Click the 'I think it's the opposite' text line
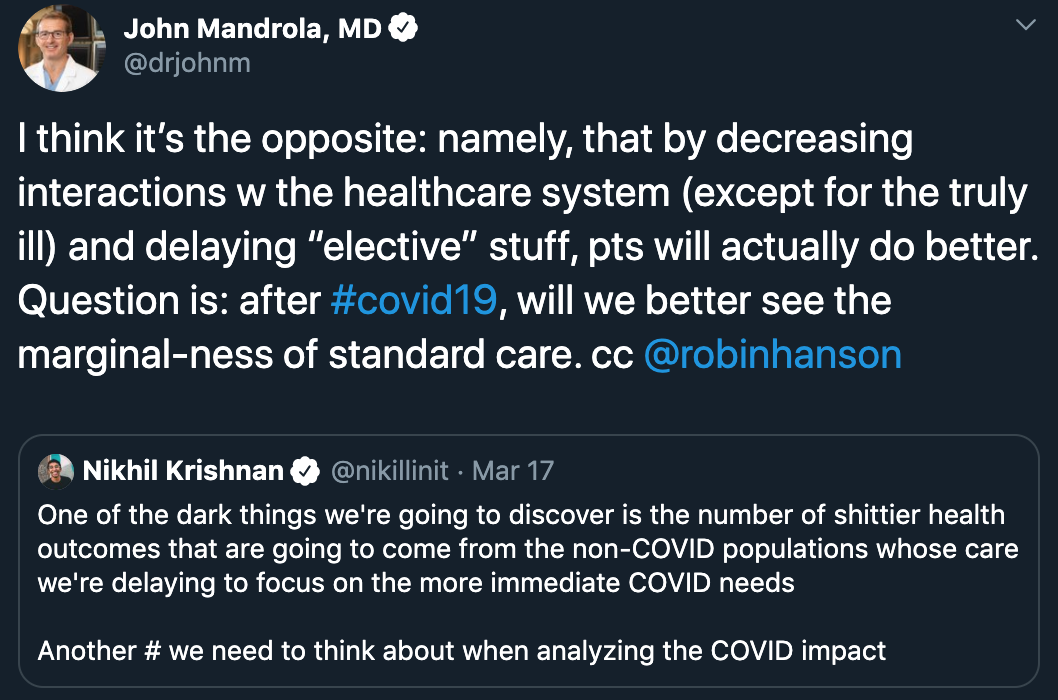1058x700 pixels. click(465, 139)
